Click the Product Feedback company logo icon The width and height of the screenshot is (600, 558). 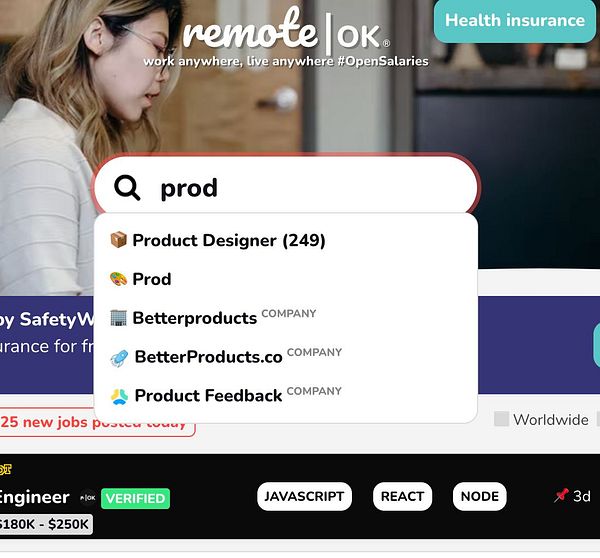pos(119,396)
